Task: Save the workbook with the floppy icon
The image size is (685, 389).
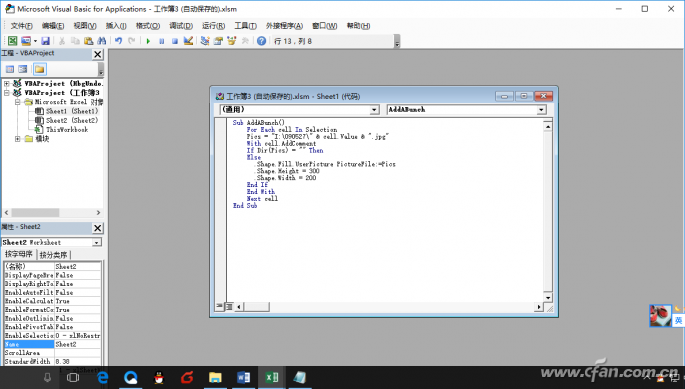Action: pos(45,41)
